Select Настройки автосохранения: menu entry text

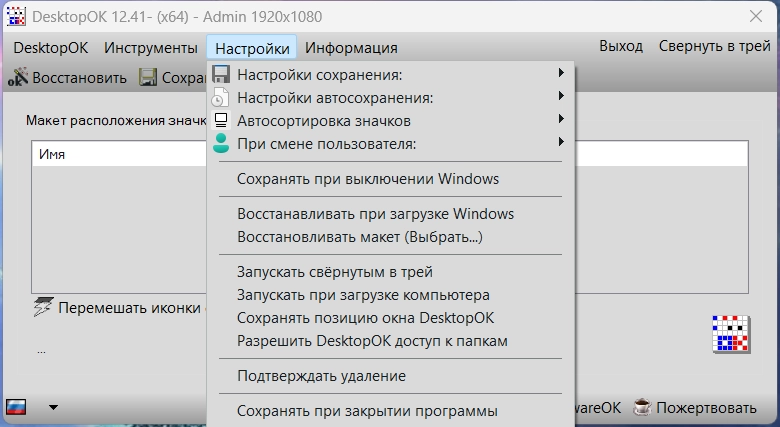click(335, 98)
